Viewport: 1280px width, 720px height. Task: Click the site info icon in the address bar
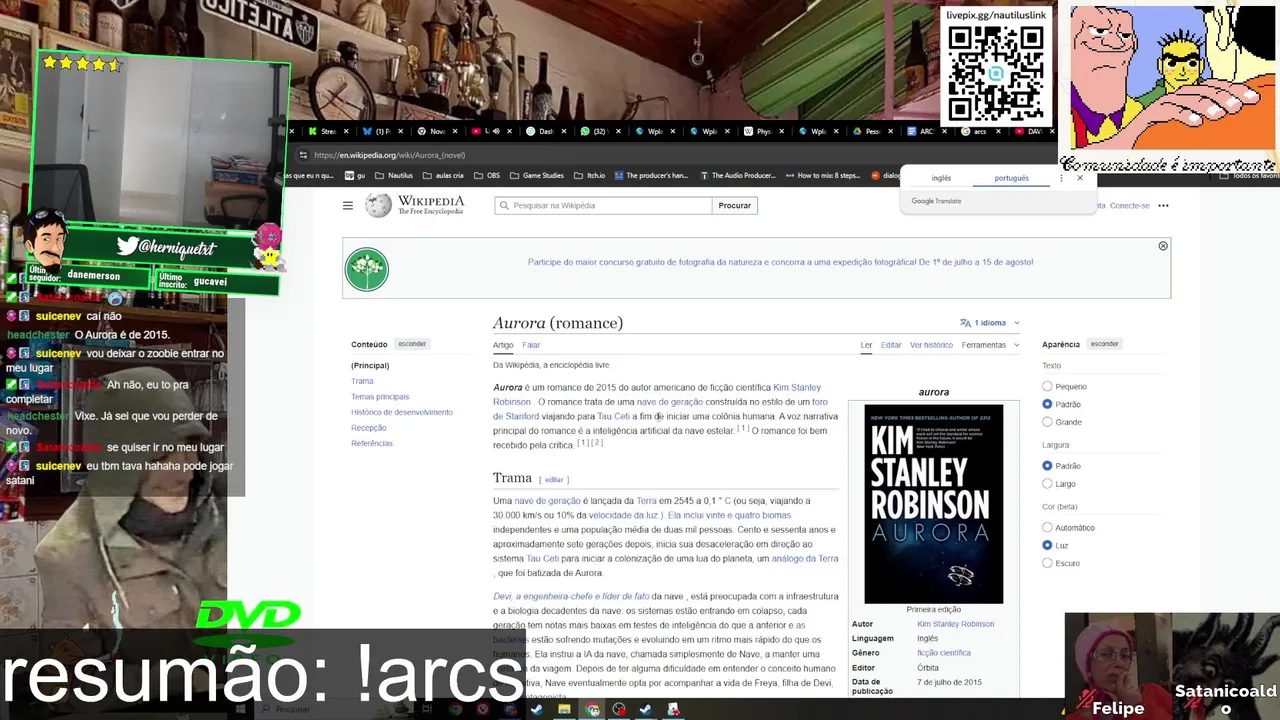click(303, 155)
